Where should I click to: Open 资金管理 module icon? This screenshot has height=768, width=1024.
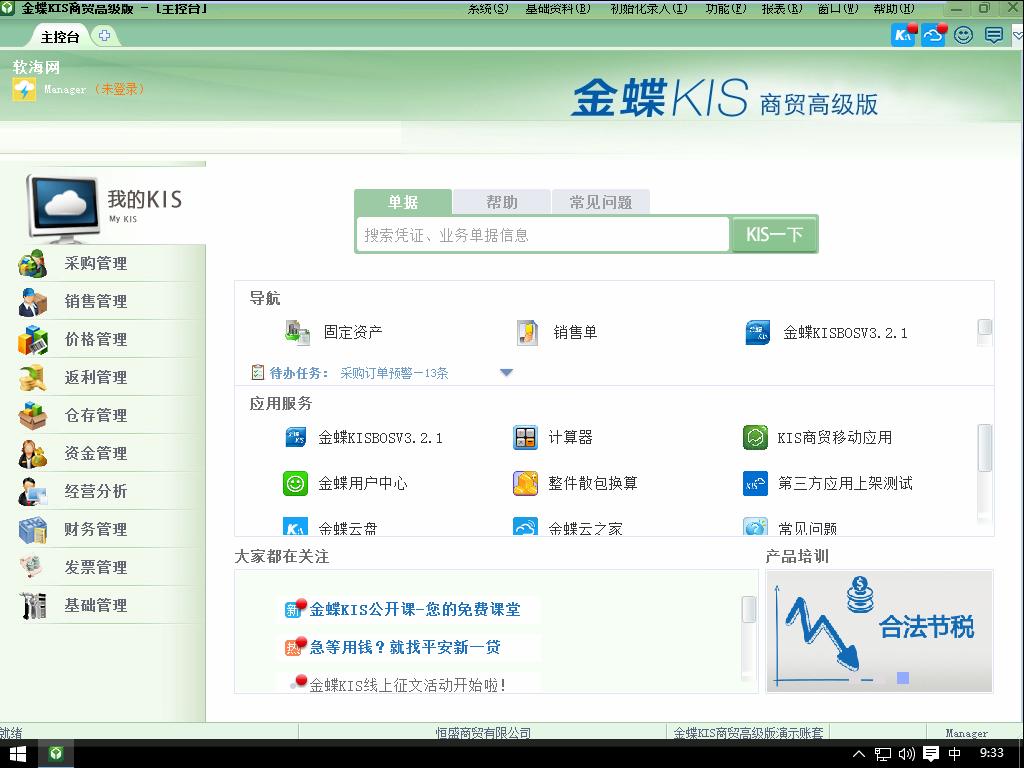pos(33,453)
